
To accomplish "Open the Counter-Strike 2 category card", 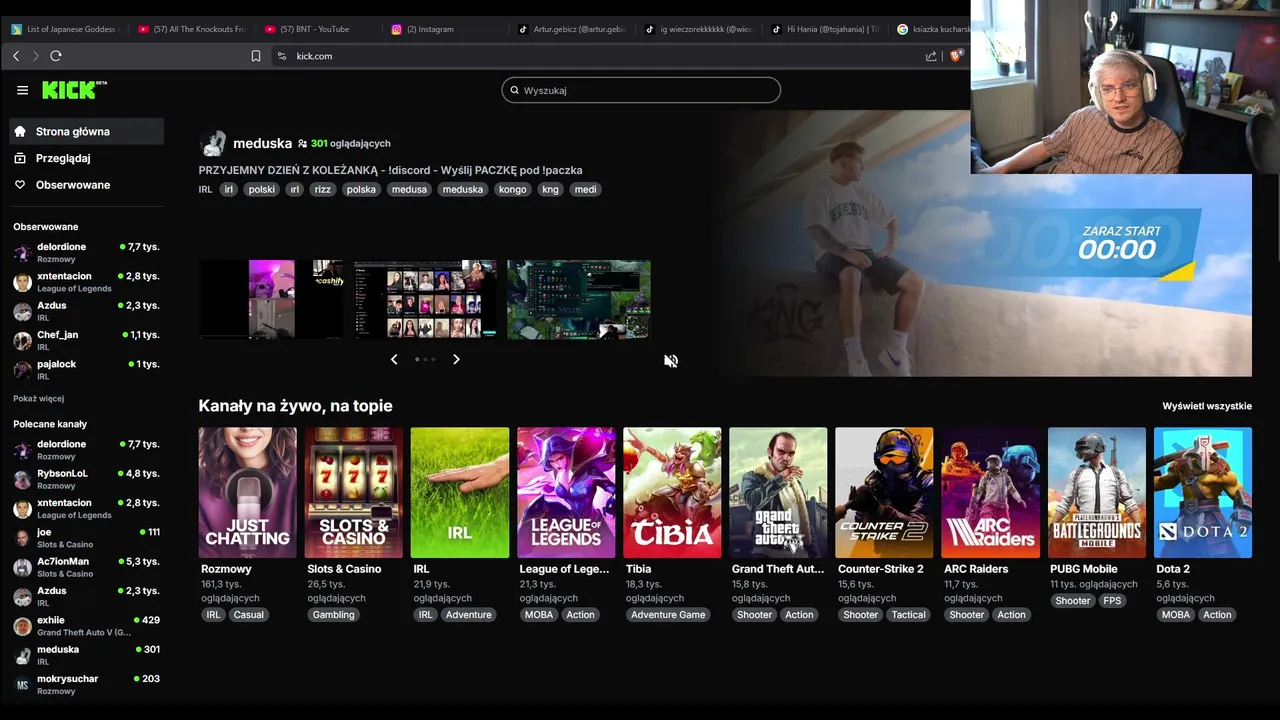I will [x=884, y=492].
